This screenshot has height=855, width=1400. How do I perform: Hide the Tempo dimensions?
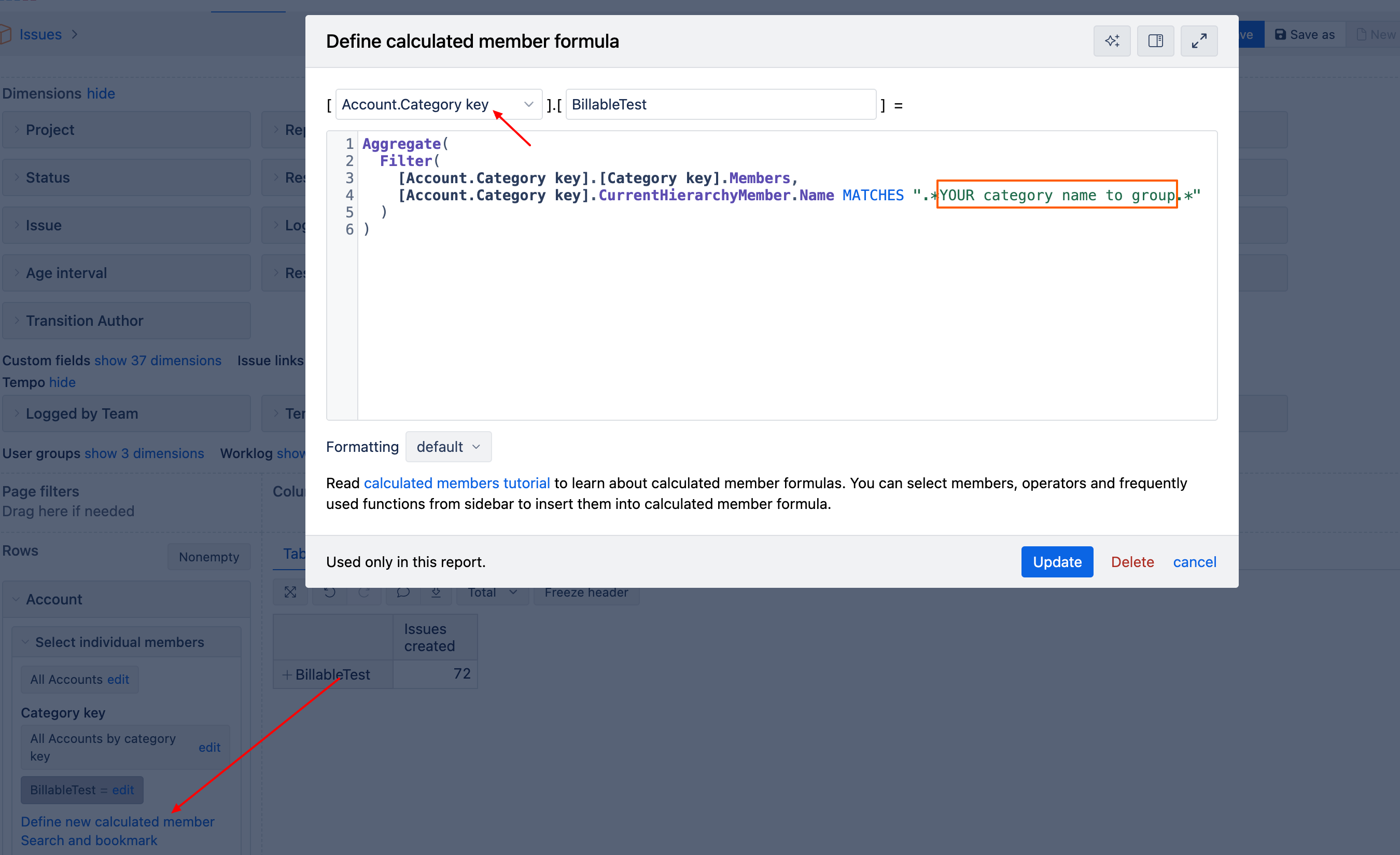click(62, 382)
